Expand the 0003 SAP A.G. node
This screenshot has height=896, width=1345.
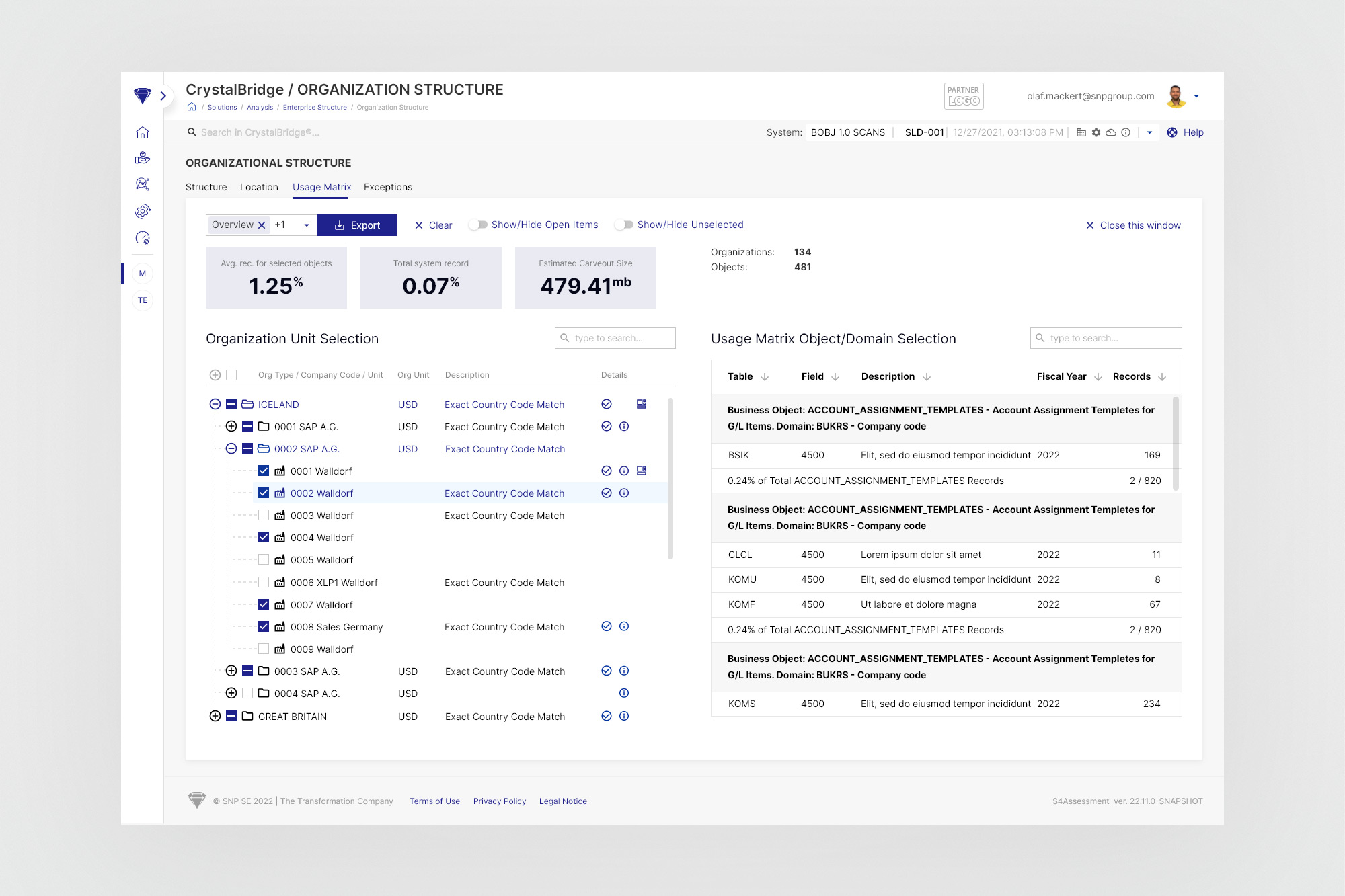(x=231, y=671)
